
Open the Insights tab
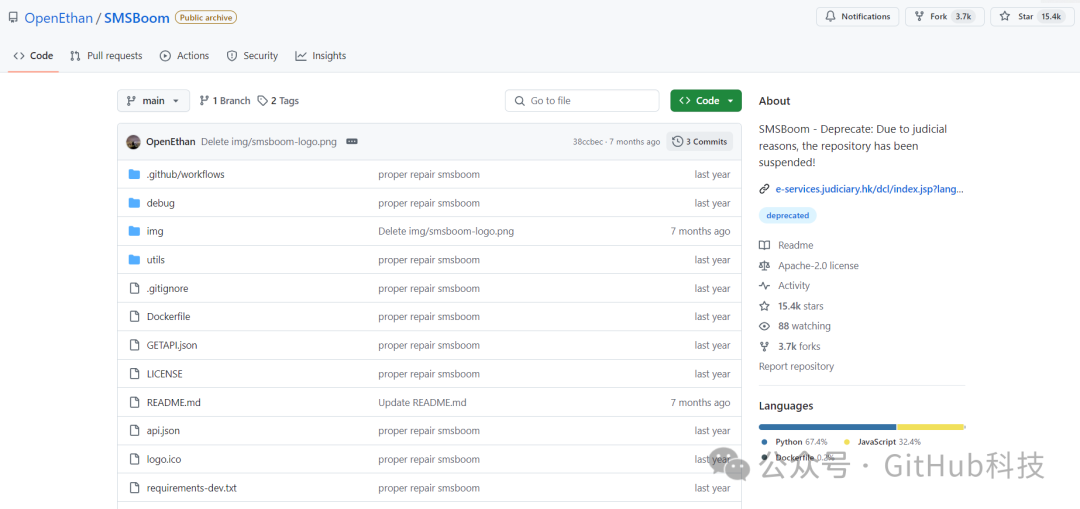tap(321, 56)
